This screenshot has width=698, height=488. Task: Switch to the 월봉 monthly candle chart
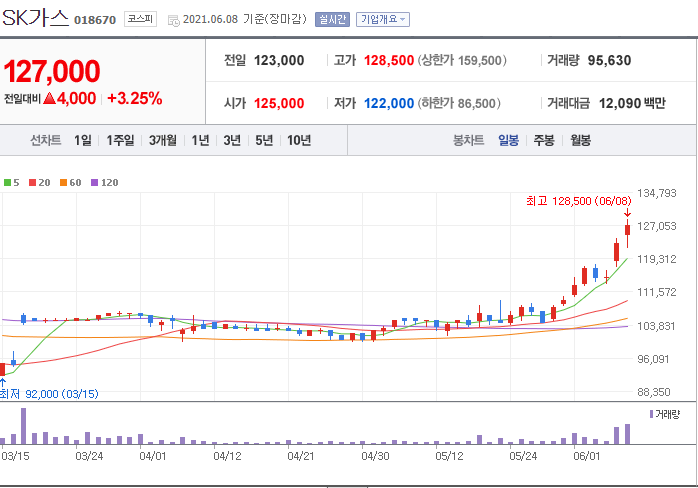pyautogui.click(x=580, y=141)
